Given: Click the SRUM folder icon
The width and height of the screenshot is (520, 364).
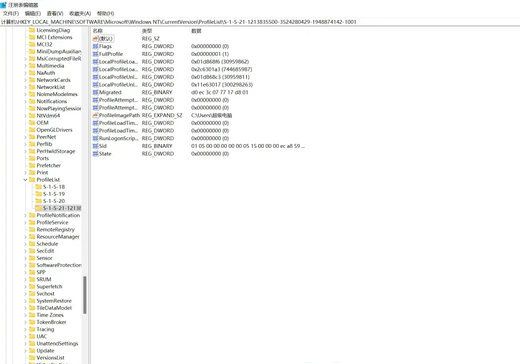Looking at the screenshot, I should pos(32,279).
